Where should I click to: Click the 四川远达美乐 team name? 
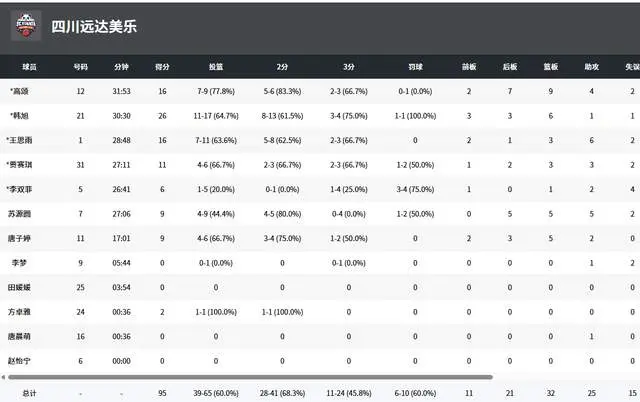coord(95,27)
